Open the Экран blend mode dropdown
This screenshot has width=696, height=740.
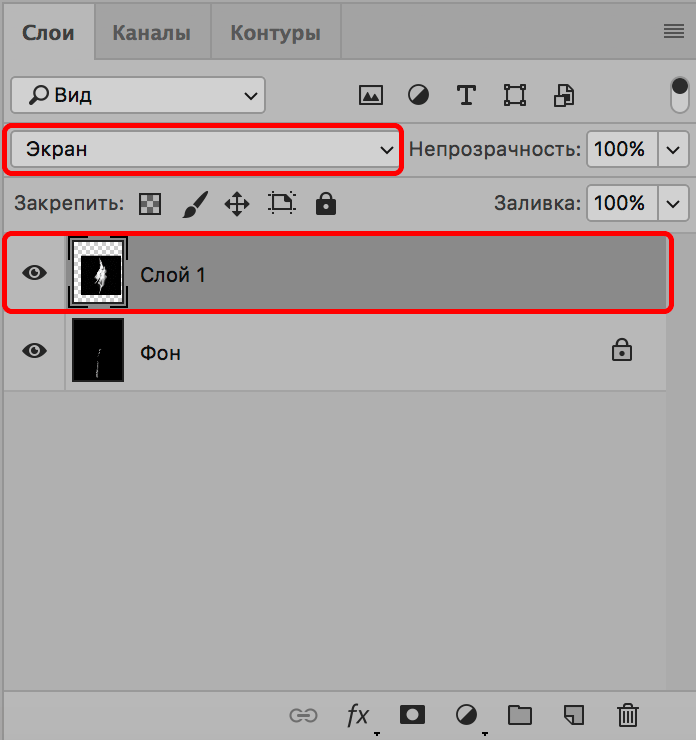205,150
